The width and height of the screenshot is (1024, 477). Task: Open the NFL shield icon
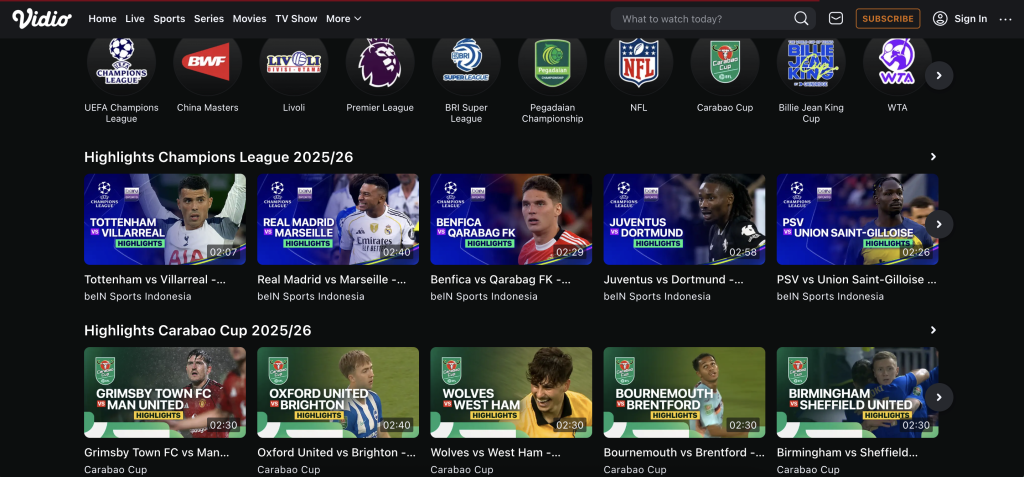point(639,63)
